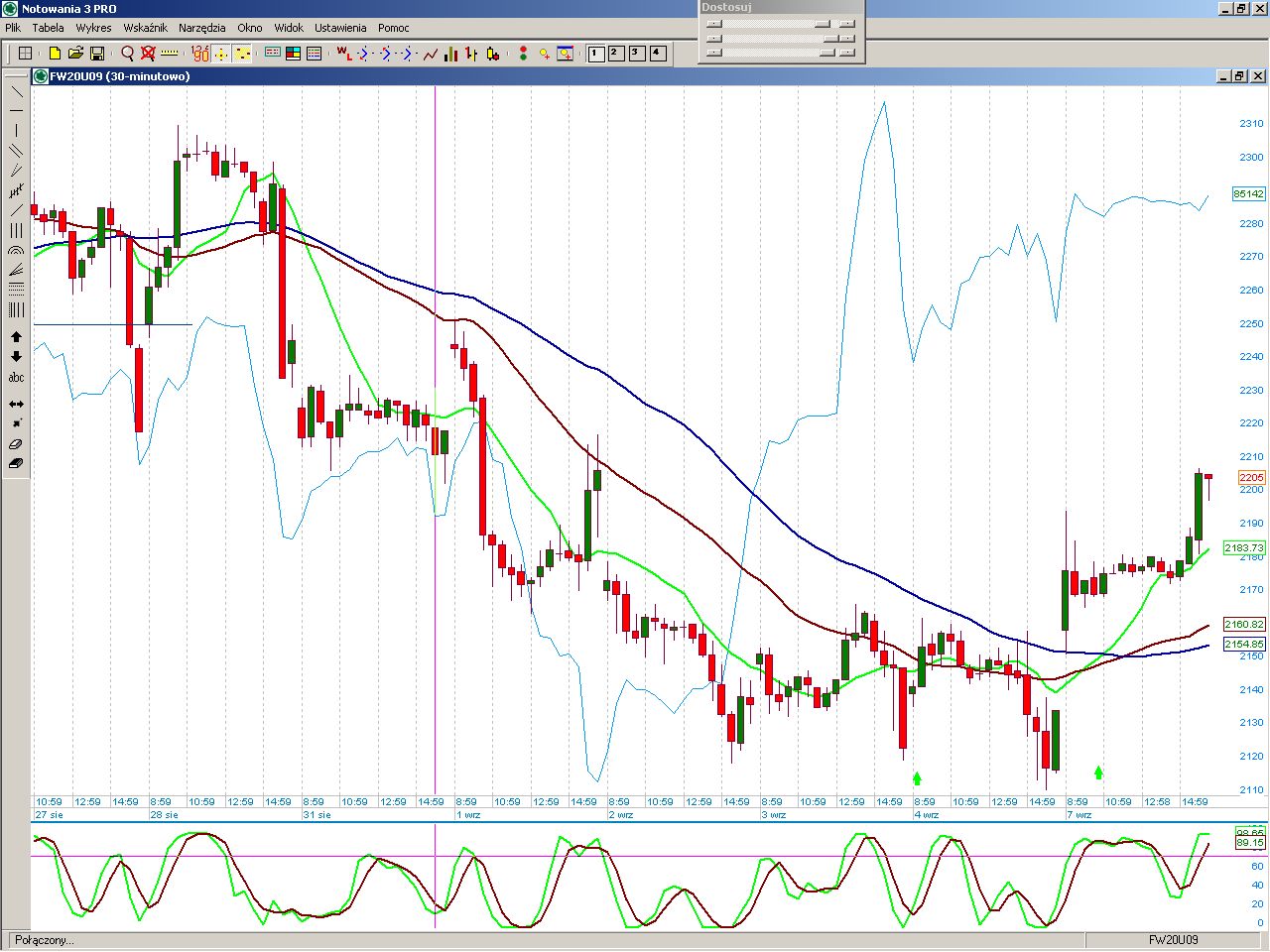The height and width of the screenshot is (952, 1270).
Task: Activate the magnifier zoom tool
Action: 127,54
